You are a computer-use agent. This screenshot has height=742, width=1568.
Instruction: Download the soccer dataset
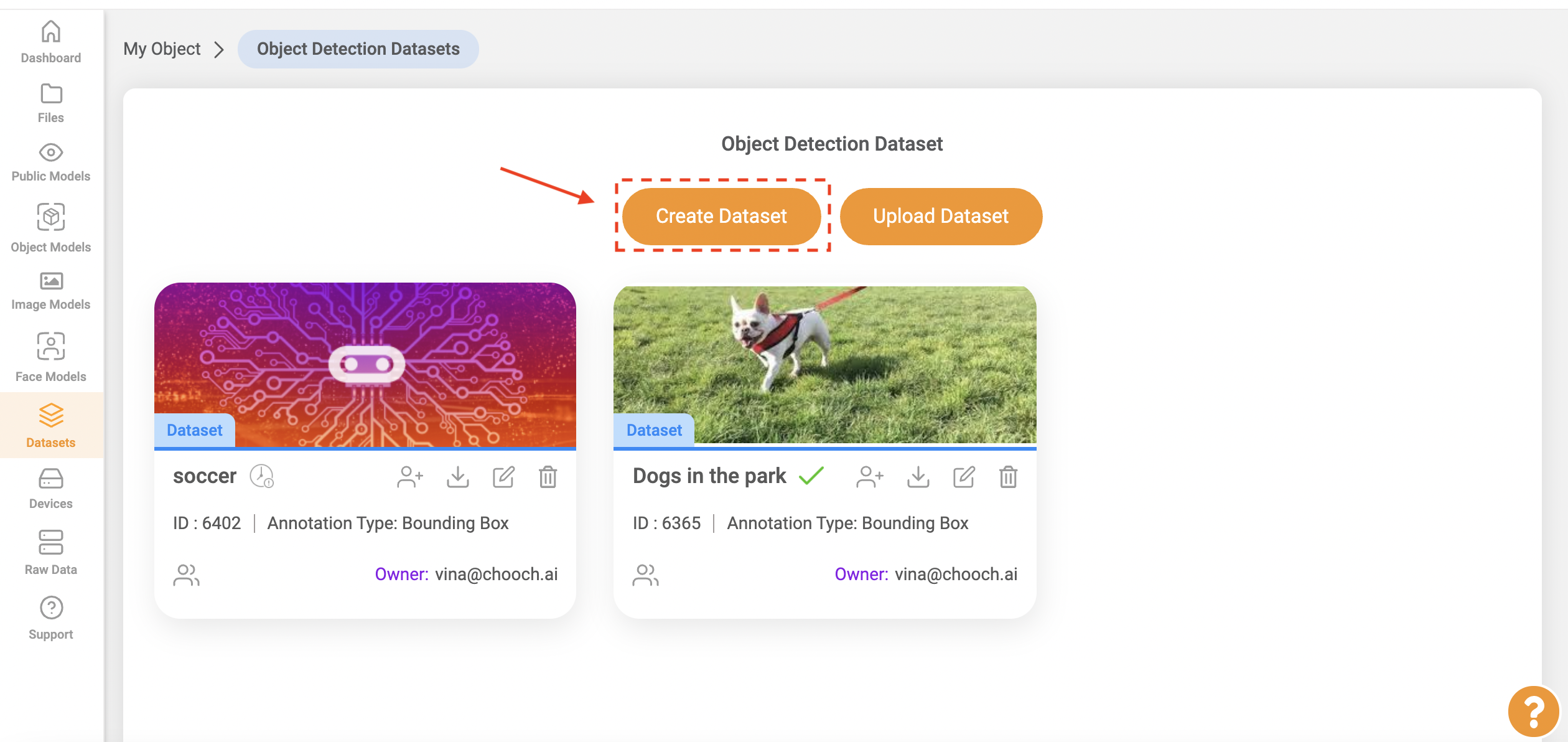458,477
